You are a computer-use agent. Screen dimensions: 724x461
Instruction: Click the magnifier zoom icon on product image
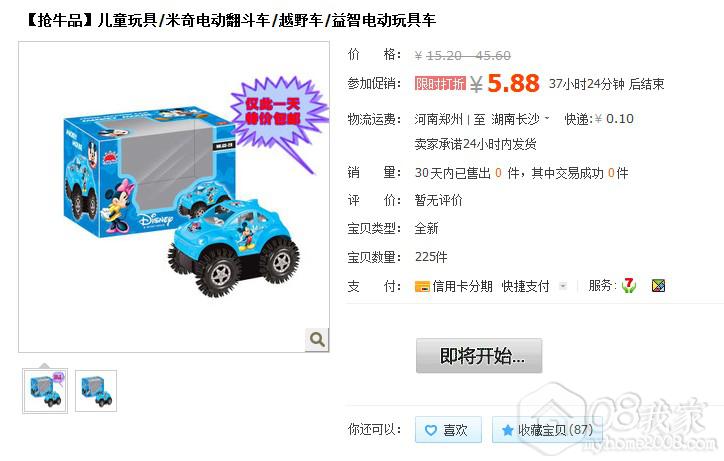click(317, 340)
